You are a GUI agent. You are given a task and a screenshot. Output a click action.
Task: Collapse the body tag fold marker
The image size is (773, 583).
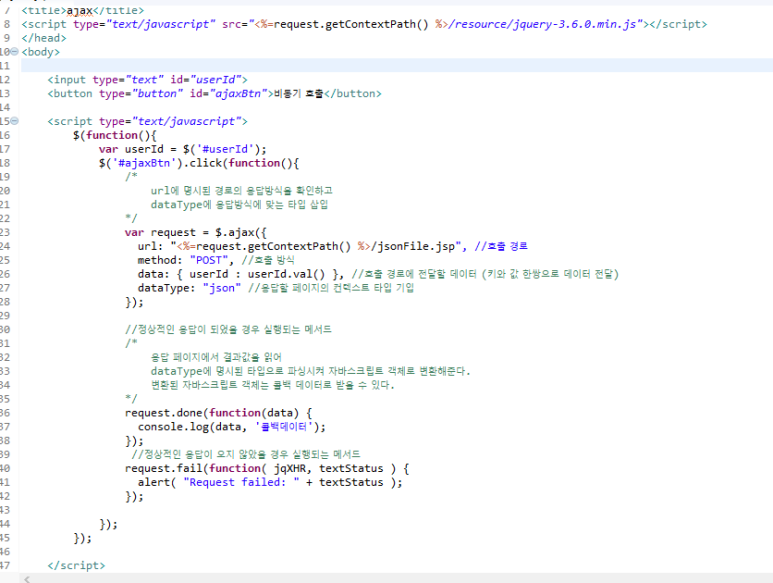[x=15, y=52]
